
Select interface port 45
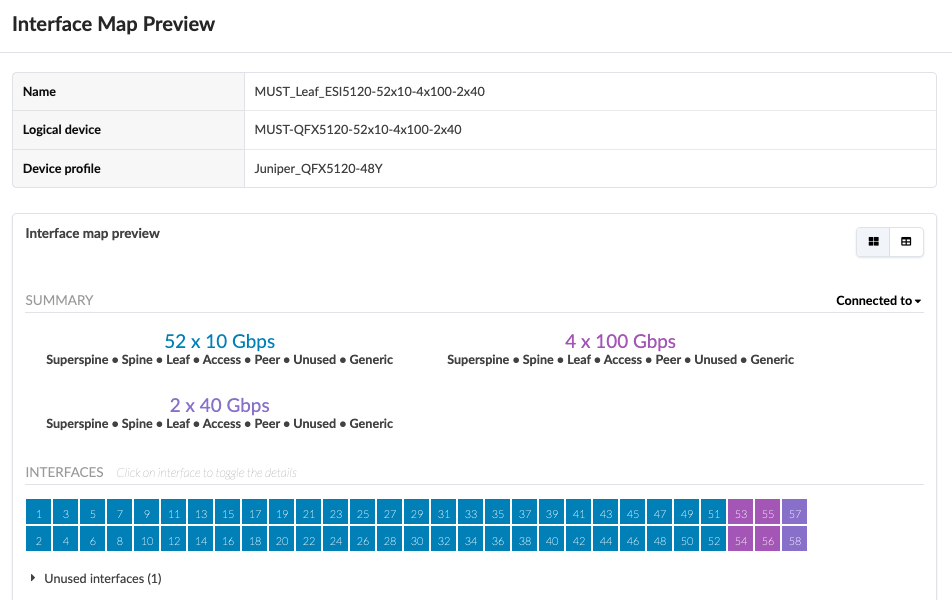633,512
